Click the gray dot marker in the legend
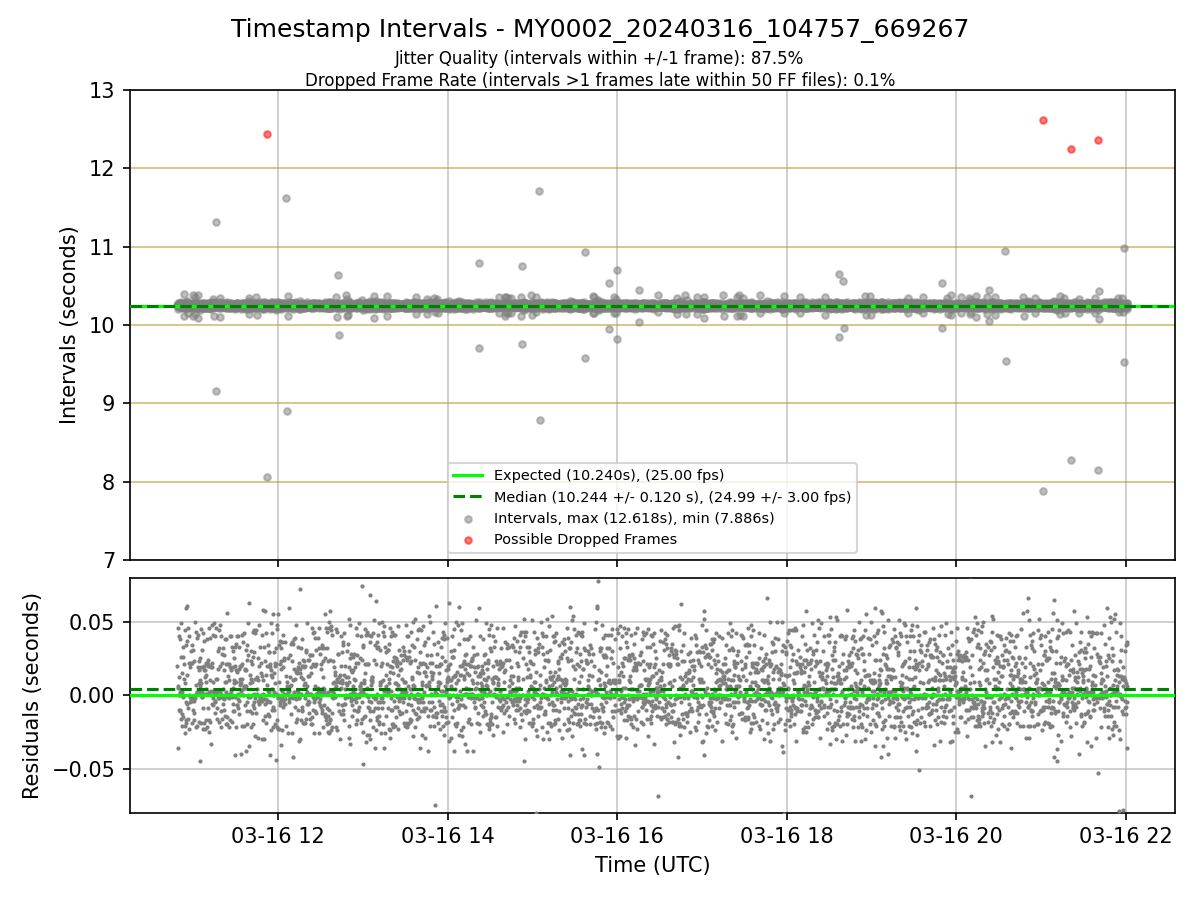Viewport: 1200px width, 900px height. pyautogui.click(x=468, y=518)
